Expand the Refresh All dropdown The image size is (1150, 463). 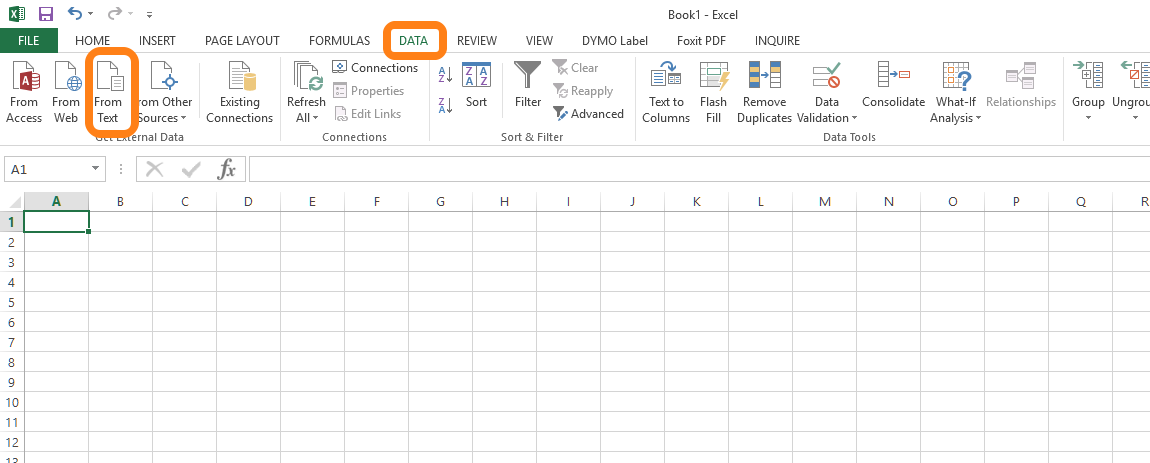pyautogui.click(x=306, y=118)
